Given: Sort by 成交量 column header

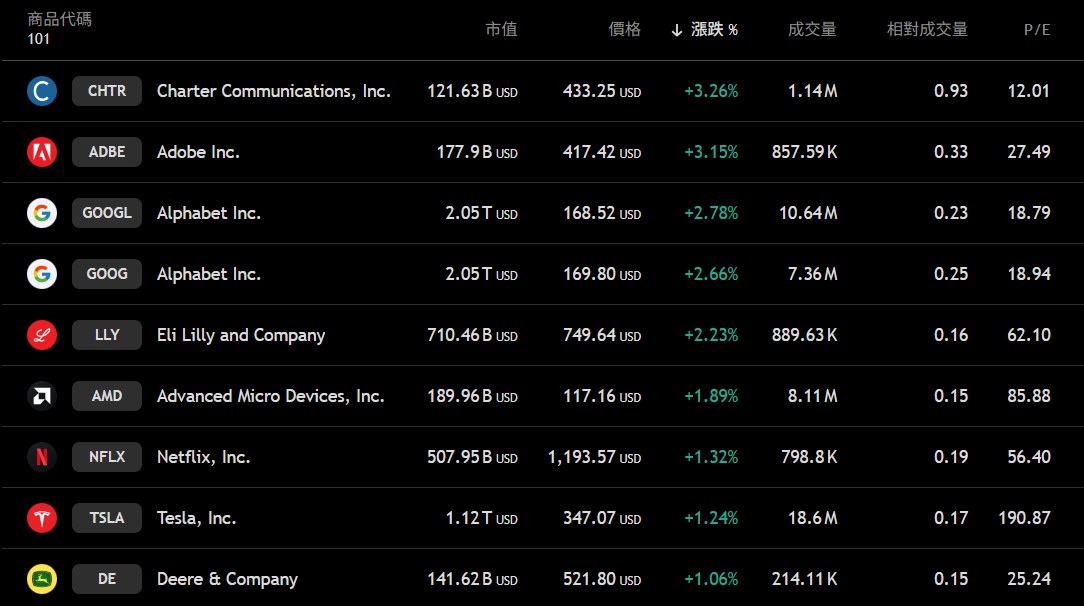Looking at the screenshot, I should pyautogui.click(x=812, y=30).
